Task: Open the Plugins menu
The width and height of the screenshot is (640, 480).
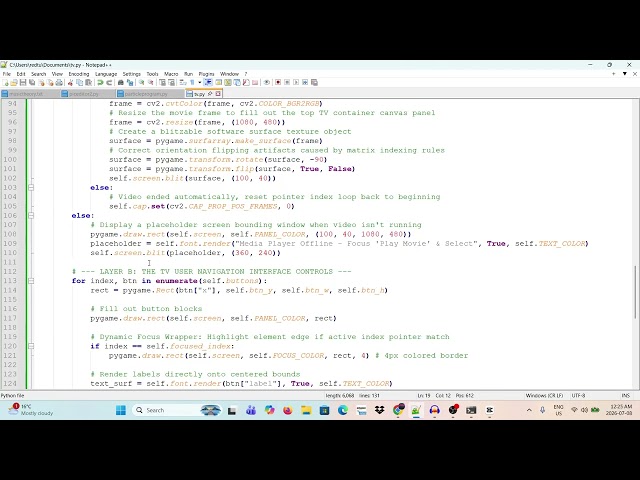Action: click(207, 74)
